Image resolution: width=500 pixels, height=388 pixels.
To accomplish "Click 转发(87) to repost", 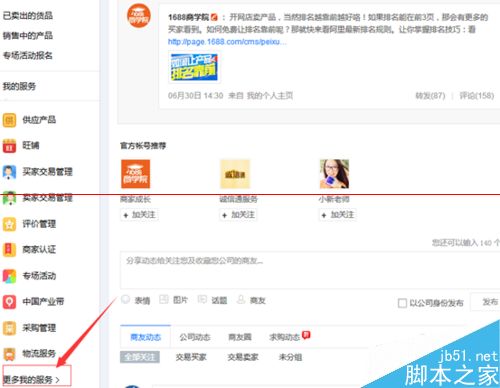I will coord(430,96).
